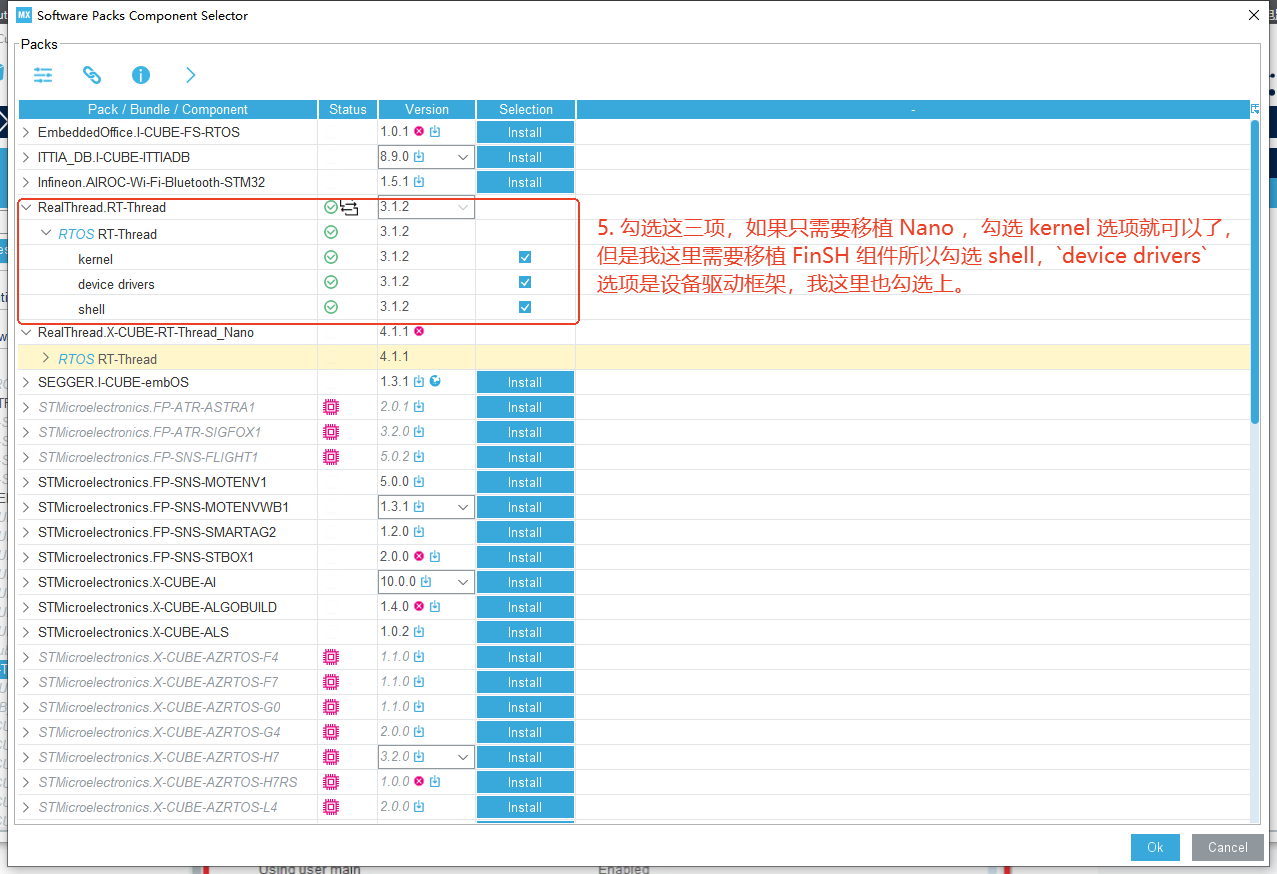Collapse the RTOS RT-Thread bundle under RealThread.RT-Thread

tap(46, 233)
